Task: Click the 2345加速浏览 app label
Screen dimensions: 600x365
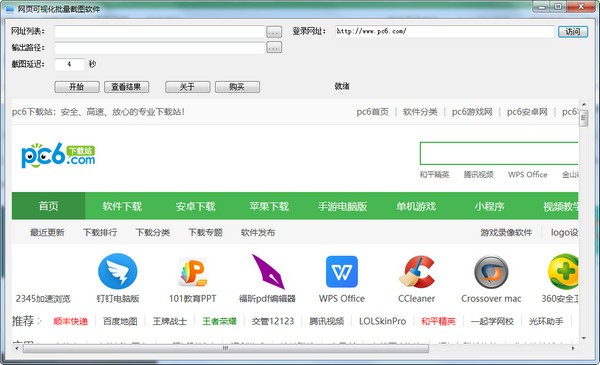Action: tap(43, 298)
